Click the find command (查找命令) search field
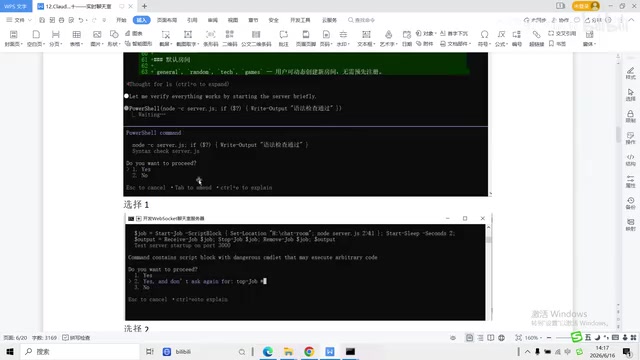640x360 pixels. click(x=362, y=20)
